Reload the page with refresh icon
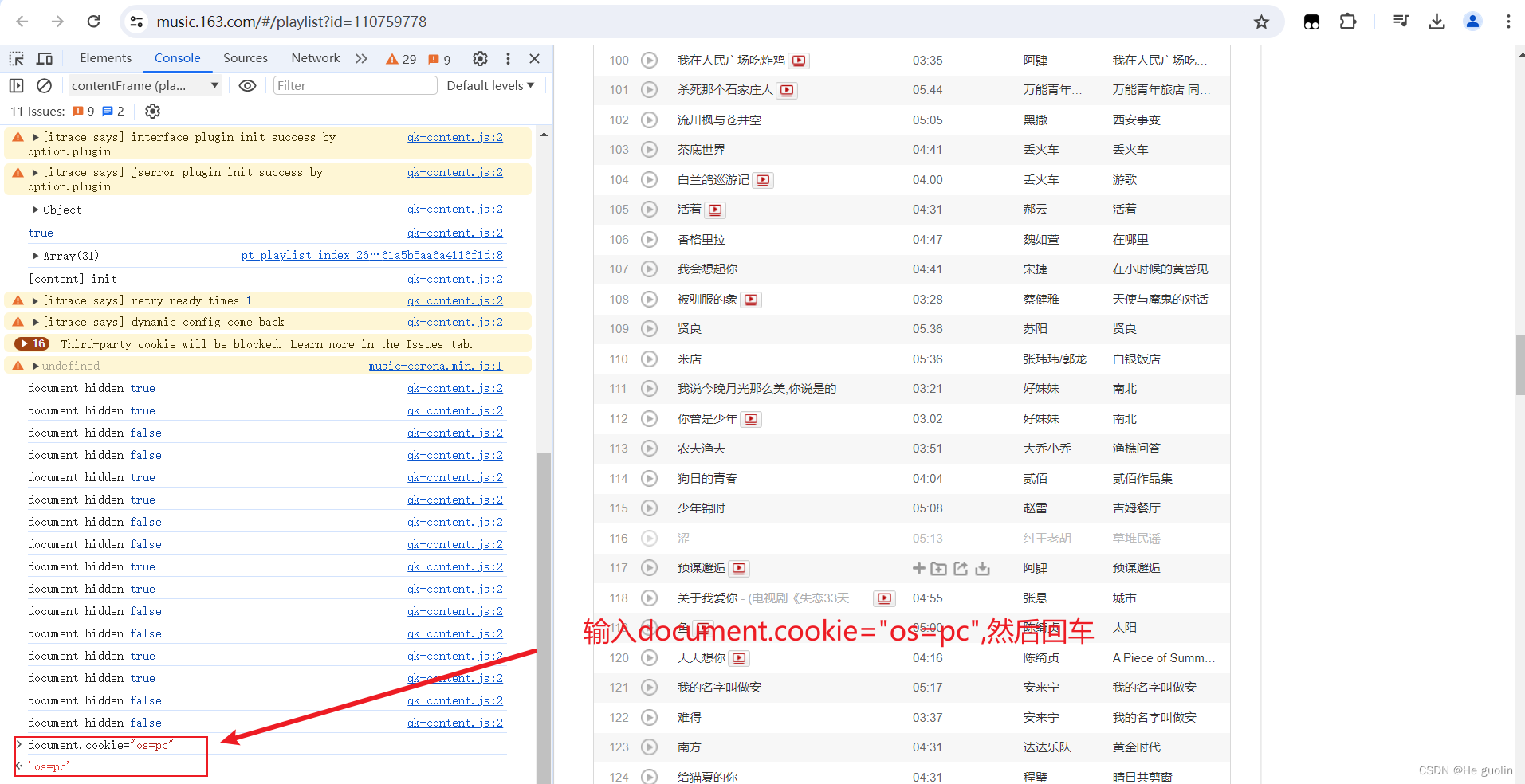Image resolution: width=1525 pixels, height=784 pixels. [93, 22]
